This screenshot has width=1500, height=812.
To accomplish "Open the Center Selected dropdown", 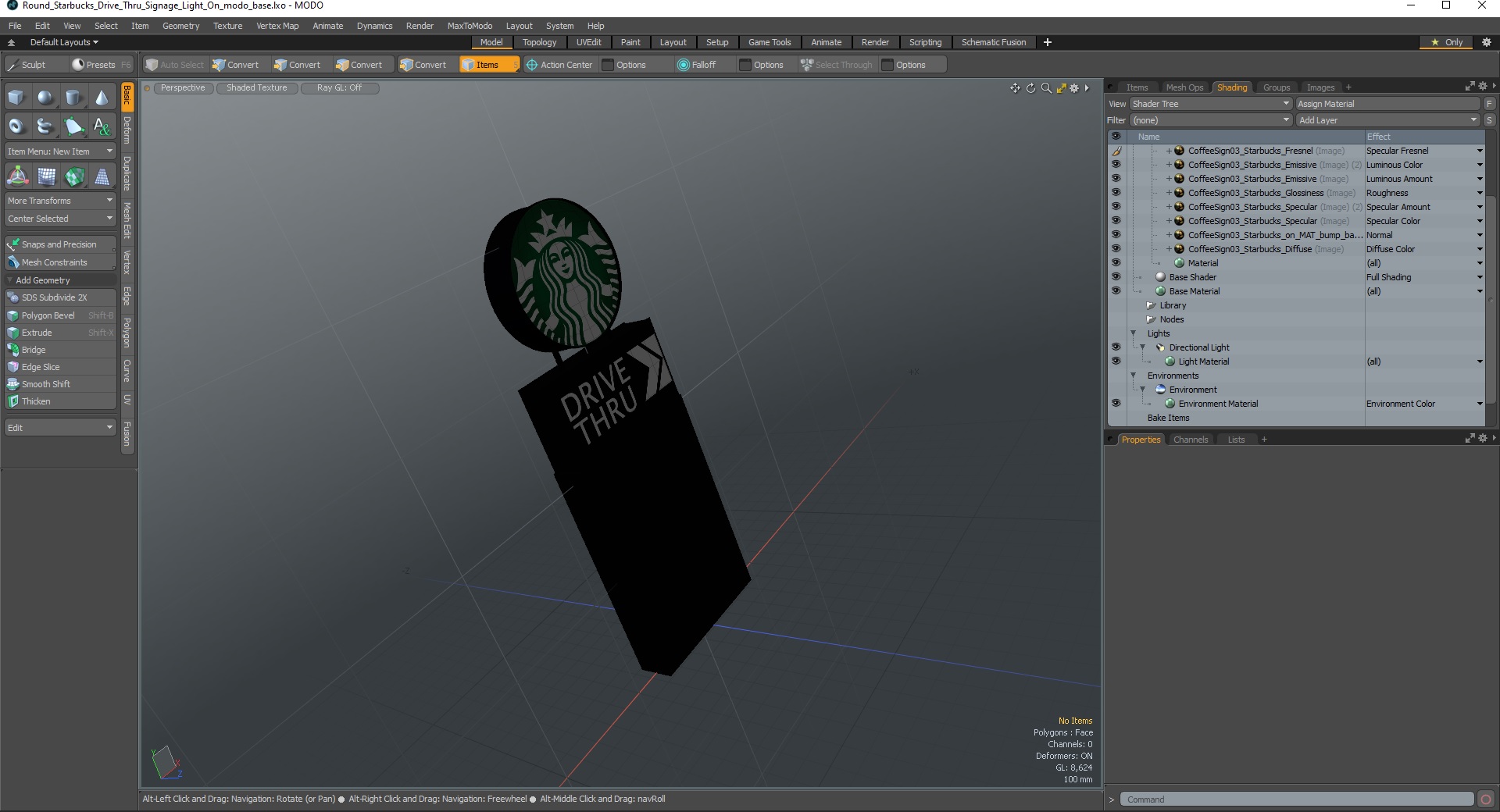I will coord(60,219).
